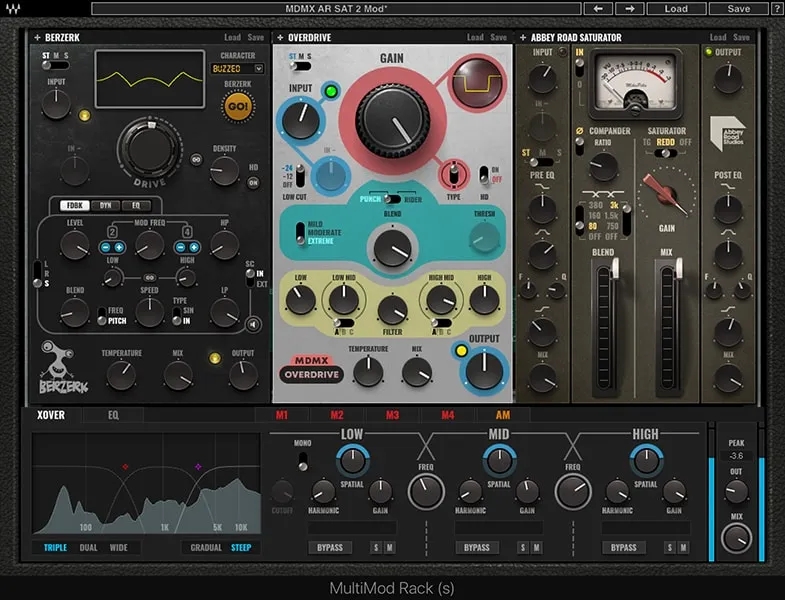Switch to the EQ tab
Viewport: 785px width, 600px height.
(112, 414)
